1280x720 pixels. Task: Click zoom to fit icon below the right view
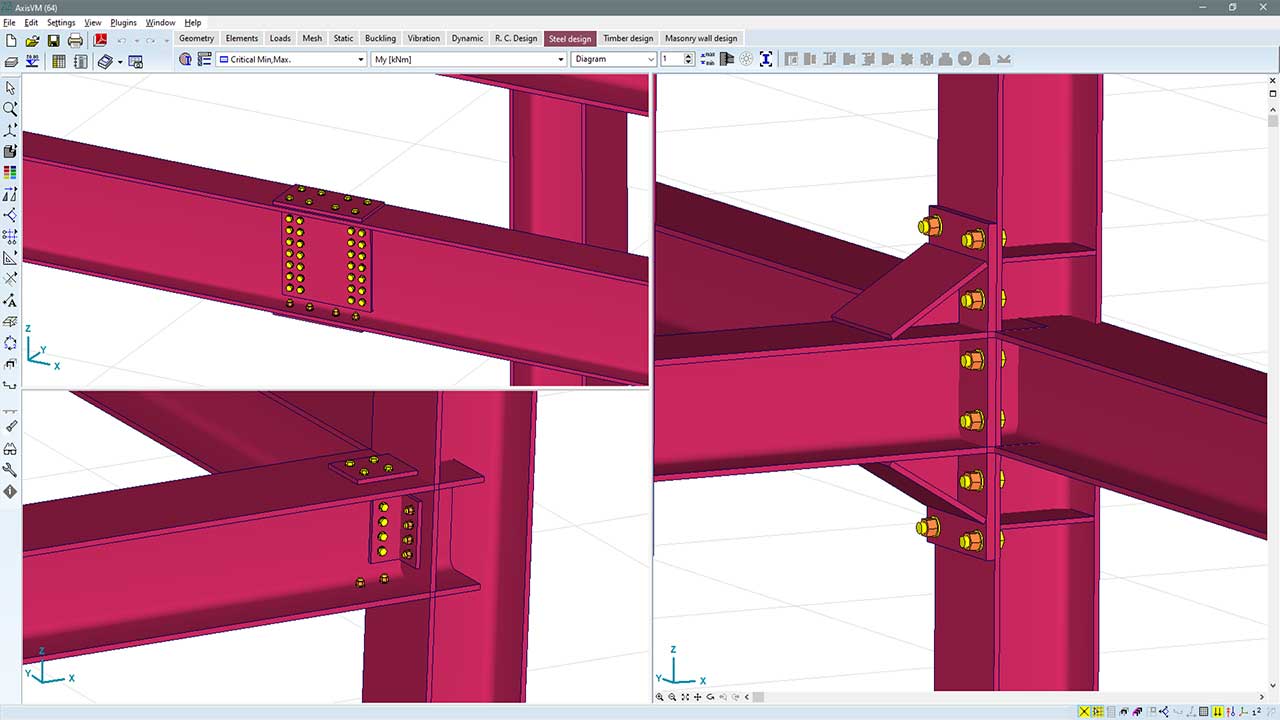[685, 697]
